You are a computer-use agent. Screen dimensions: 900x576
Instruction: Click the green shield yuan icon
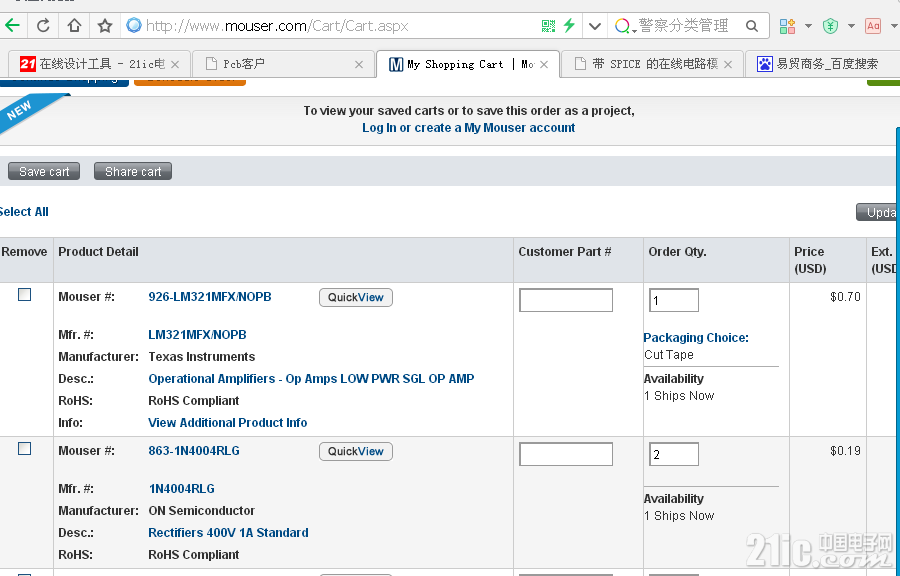pos(830,26)
